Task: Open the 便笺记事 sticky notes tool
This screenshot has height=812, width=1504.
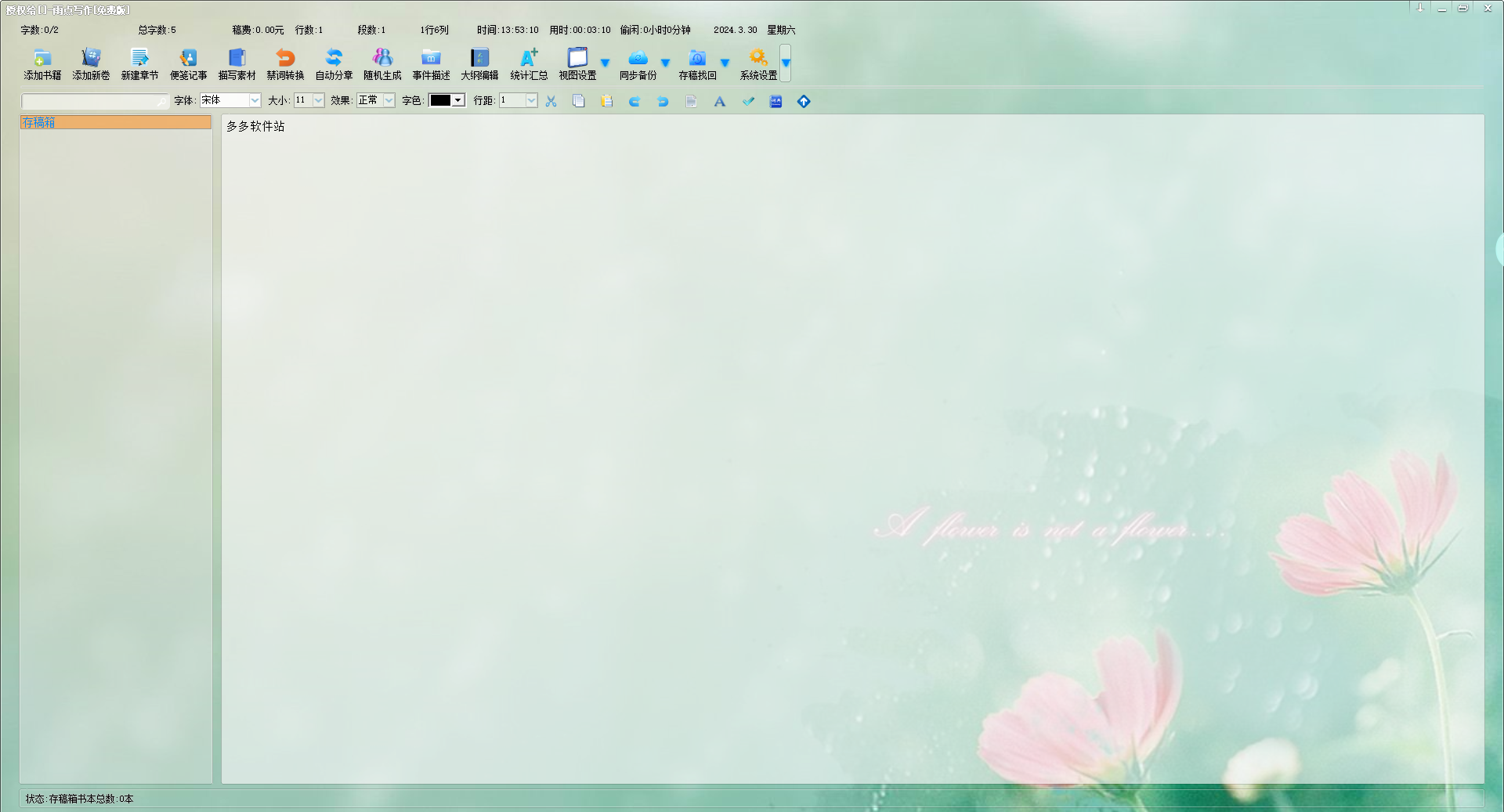Action: 188,64
